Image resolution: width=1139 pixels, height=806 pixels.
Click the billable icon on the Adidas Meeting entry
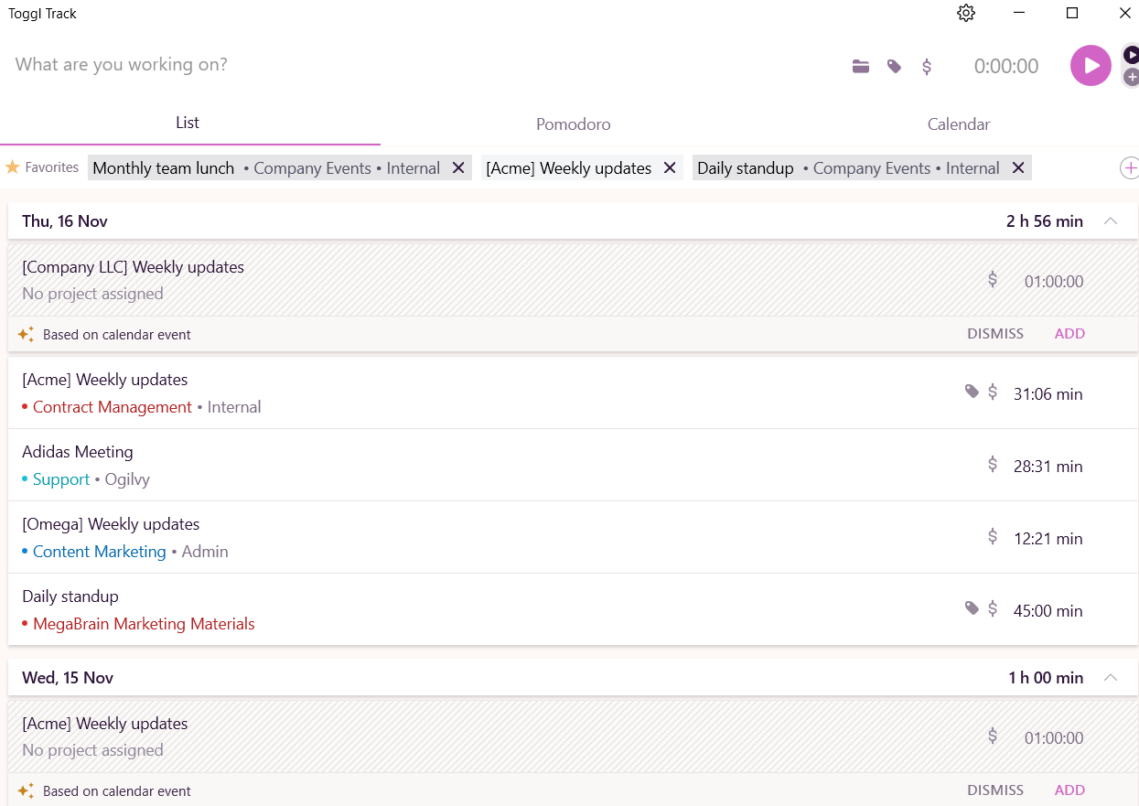(991, 463)
